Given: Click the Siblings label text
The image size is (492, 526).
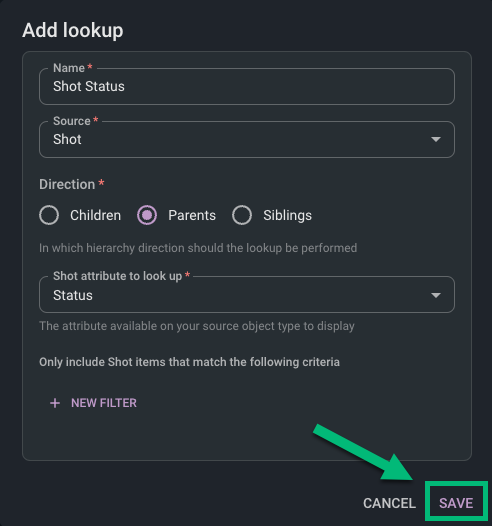Looking at the screenshot, I should (x=287, y=215).
